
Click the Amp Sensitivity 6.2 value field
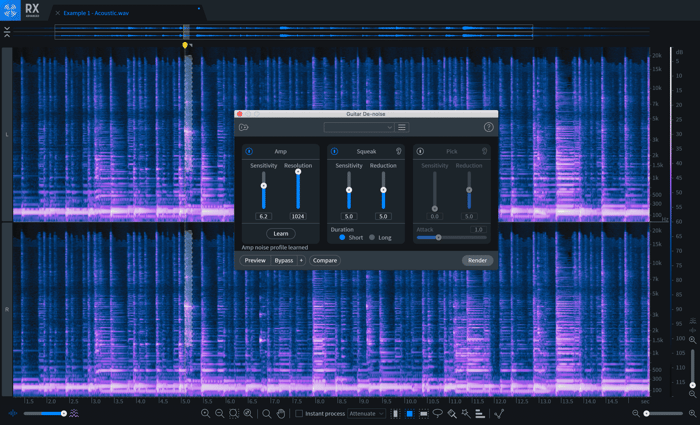coord(263,217)
